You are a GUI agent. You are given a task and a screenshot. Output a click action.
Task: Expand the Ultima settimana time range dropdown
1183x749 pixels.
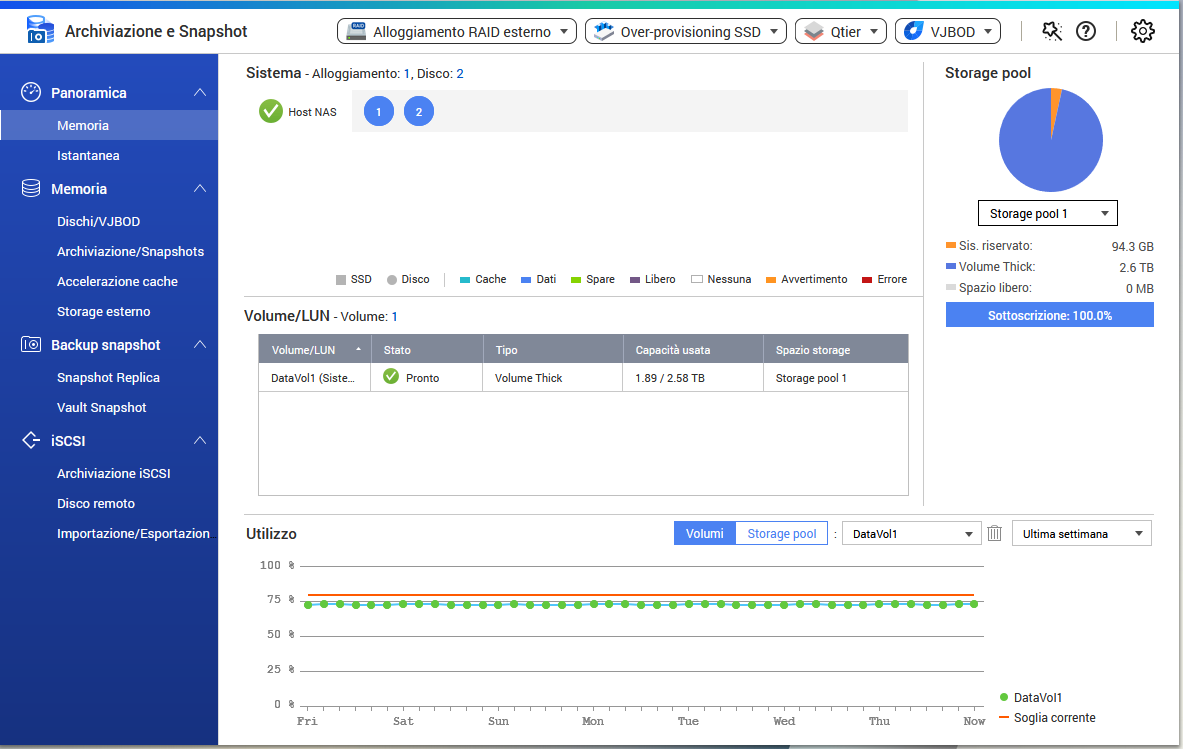[1081, 534]
